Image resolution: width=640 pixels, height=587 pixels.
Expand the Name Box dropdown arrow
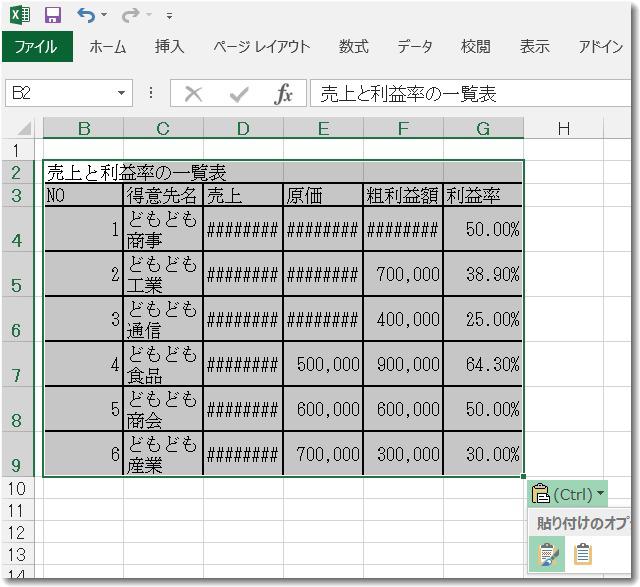pos(122,94)
